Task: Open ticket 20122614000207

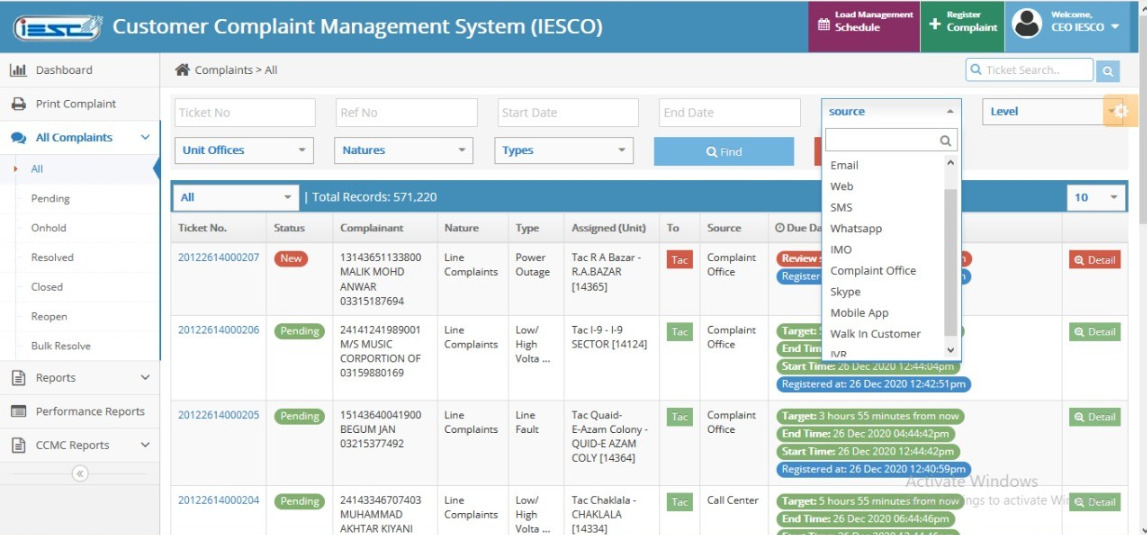Action: tap(219, 257)
